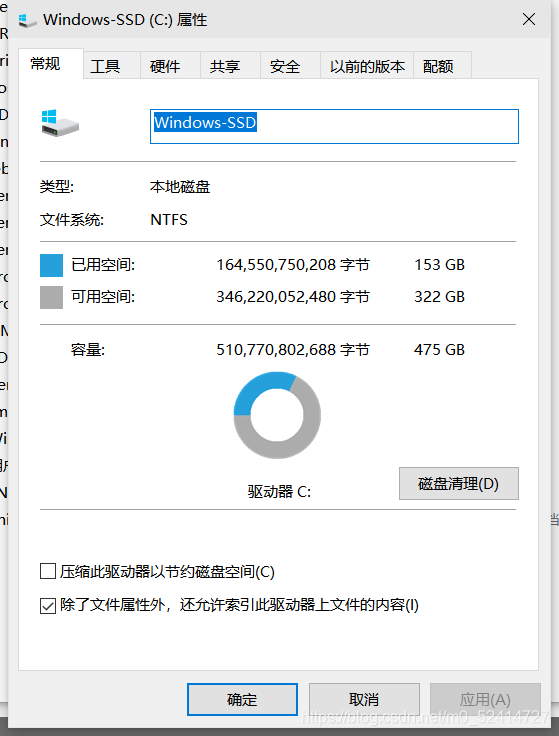Click the title bar drive icon
Screen dimensions: 559x736
pyautogui.click(x=27, y=20)
